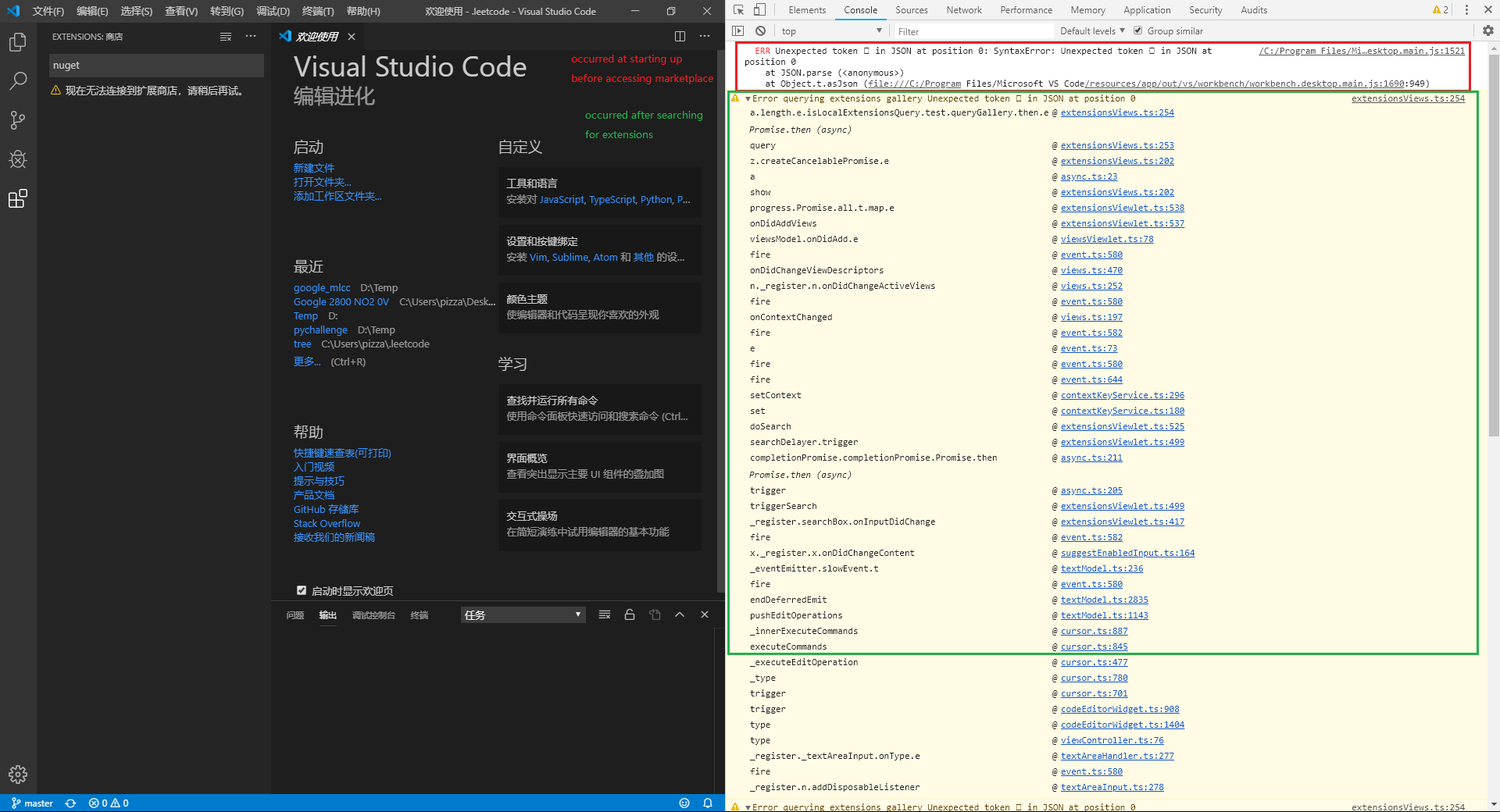This screenshot has width=1500, height=812.
Task: Open the 终端(T) menu
Action: tap(318, 11)
